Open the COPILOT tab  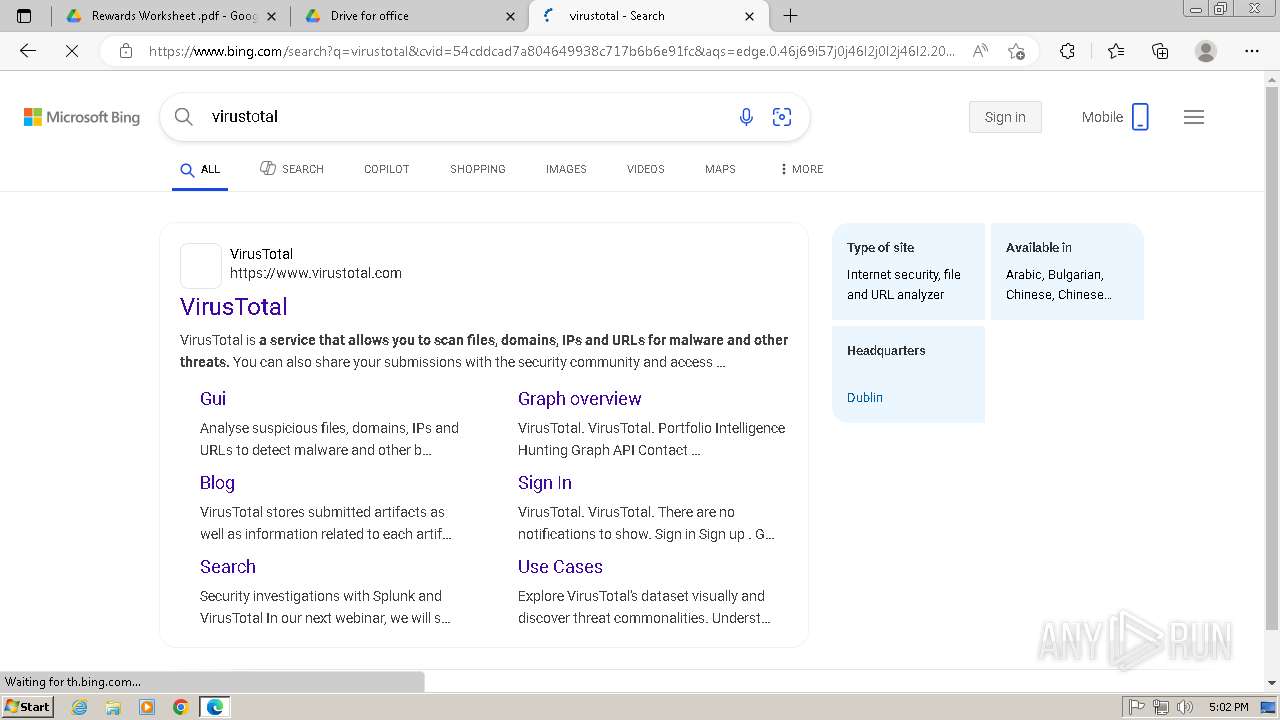387,169
